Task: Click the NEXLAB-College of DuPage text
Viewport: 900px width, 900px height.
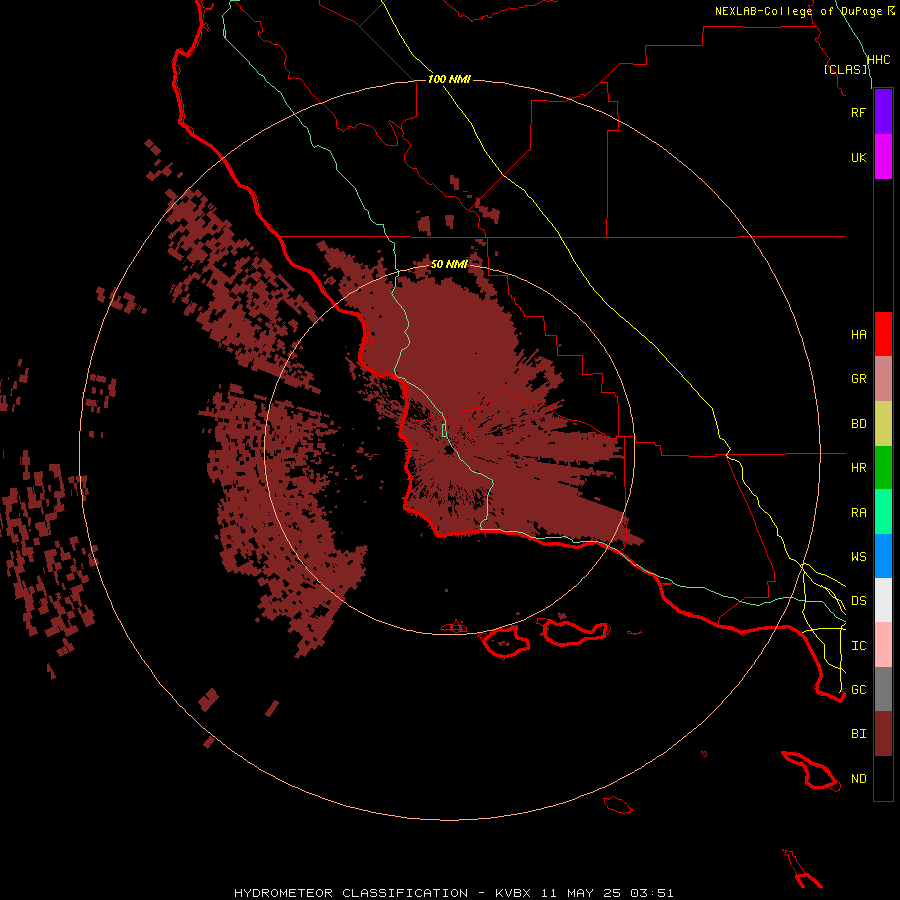Action: [798, 11]
